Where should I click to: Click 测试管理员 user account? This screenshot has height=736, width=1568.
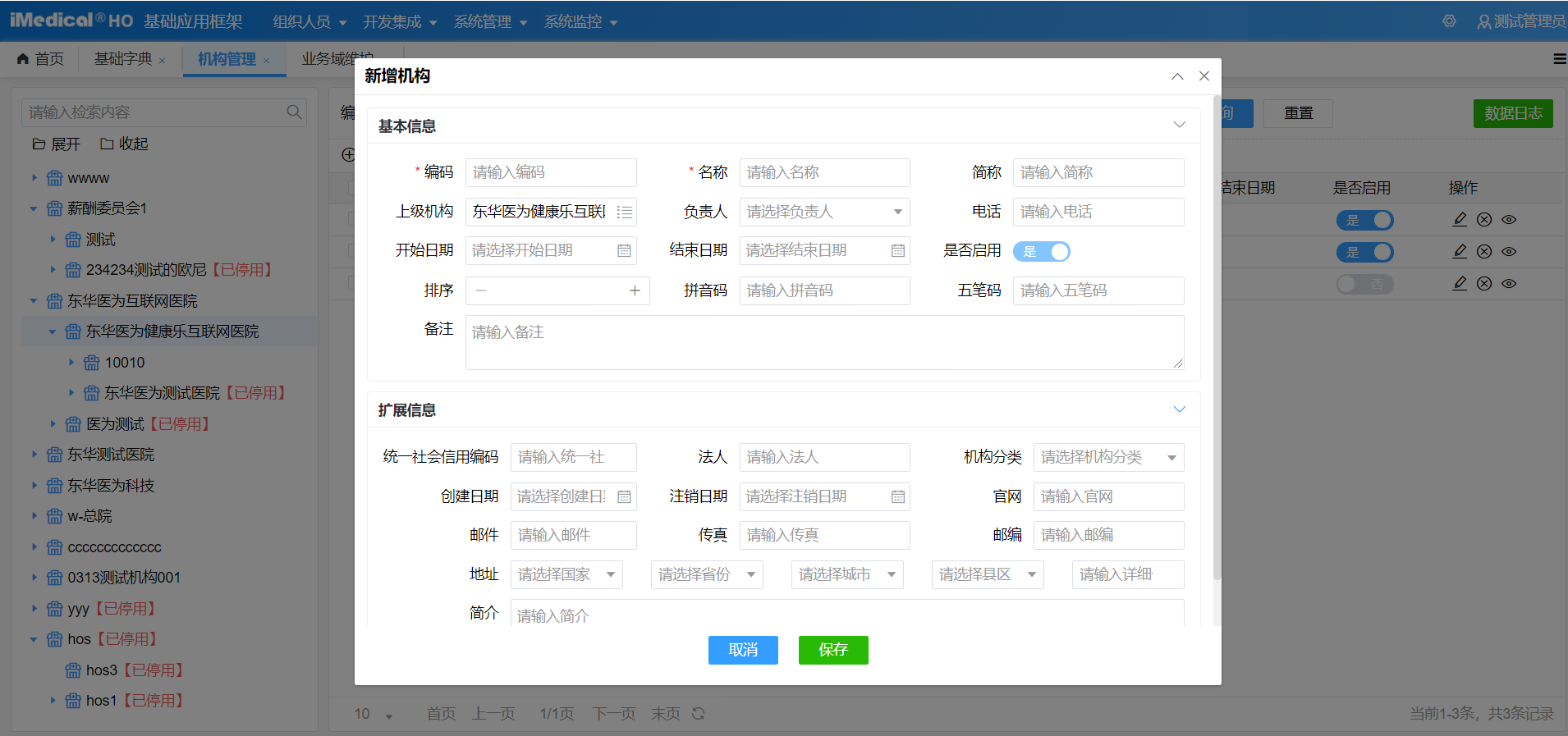1521,21
